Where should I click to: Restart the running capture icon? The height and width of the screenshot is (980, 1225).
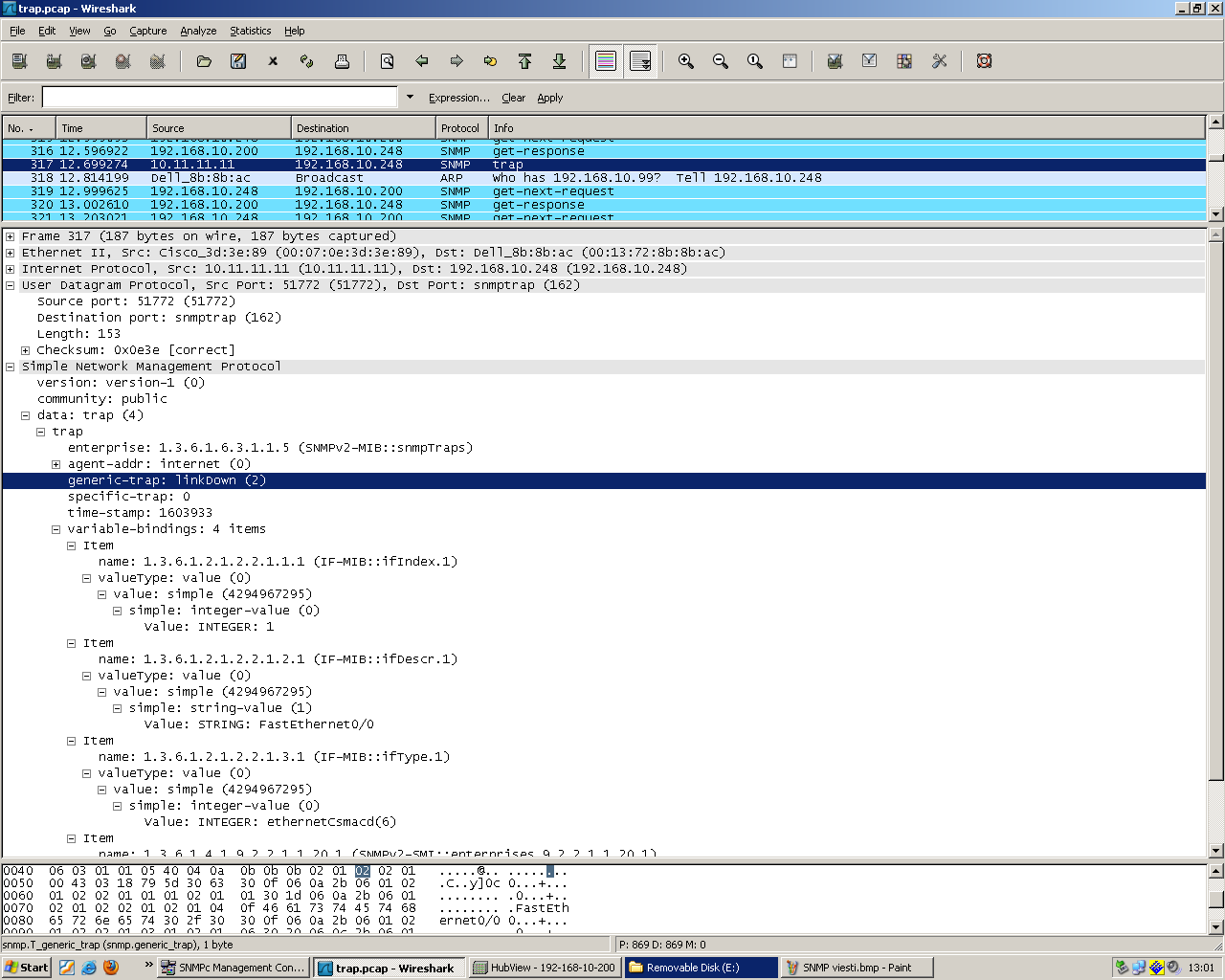pos(158,61)
